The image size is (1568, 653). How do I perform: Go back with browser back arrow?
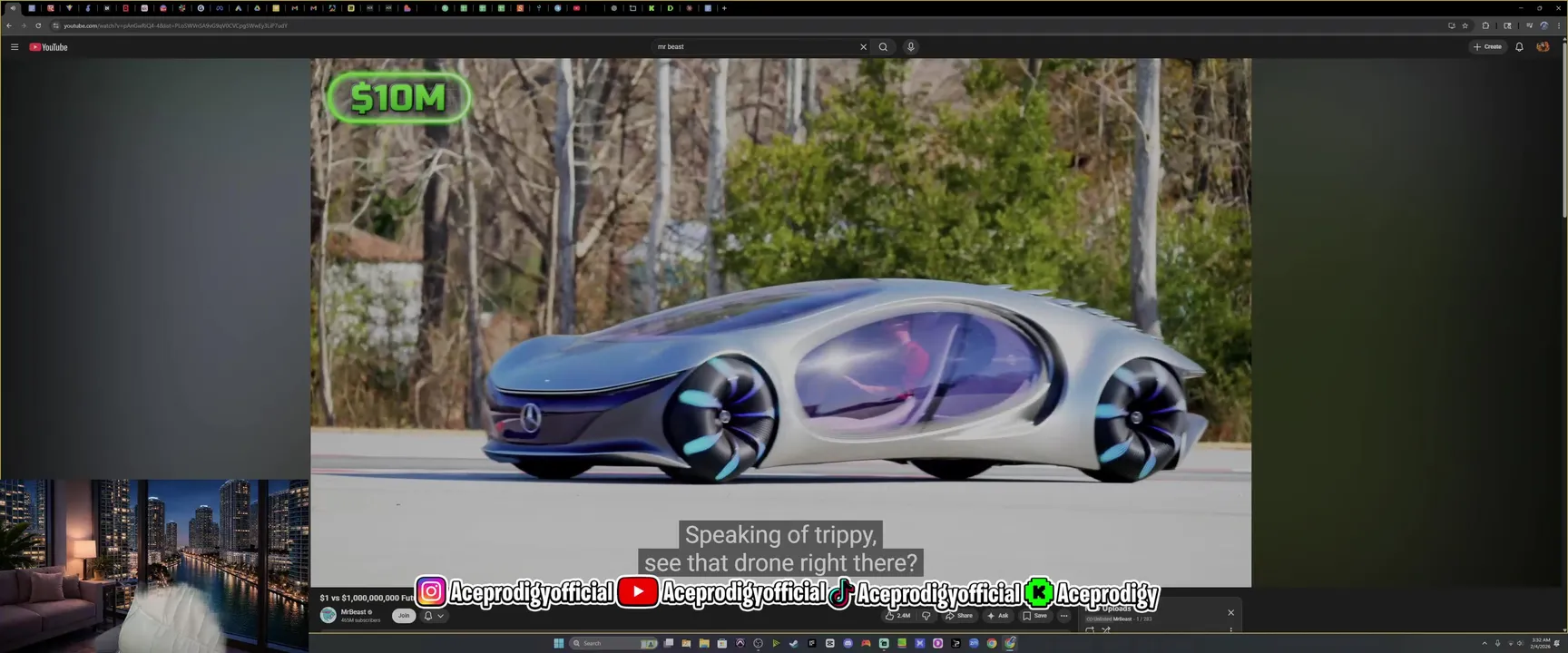pyautogui.click(x=9, y=25)
